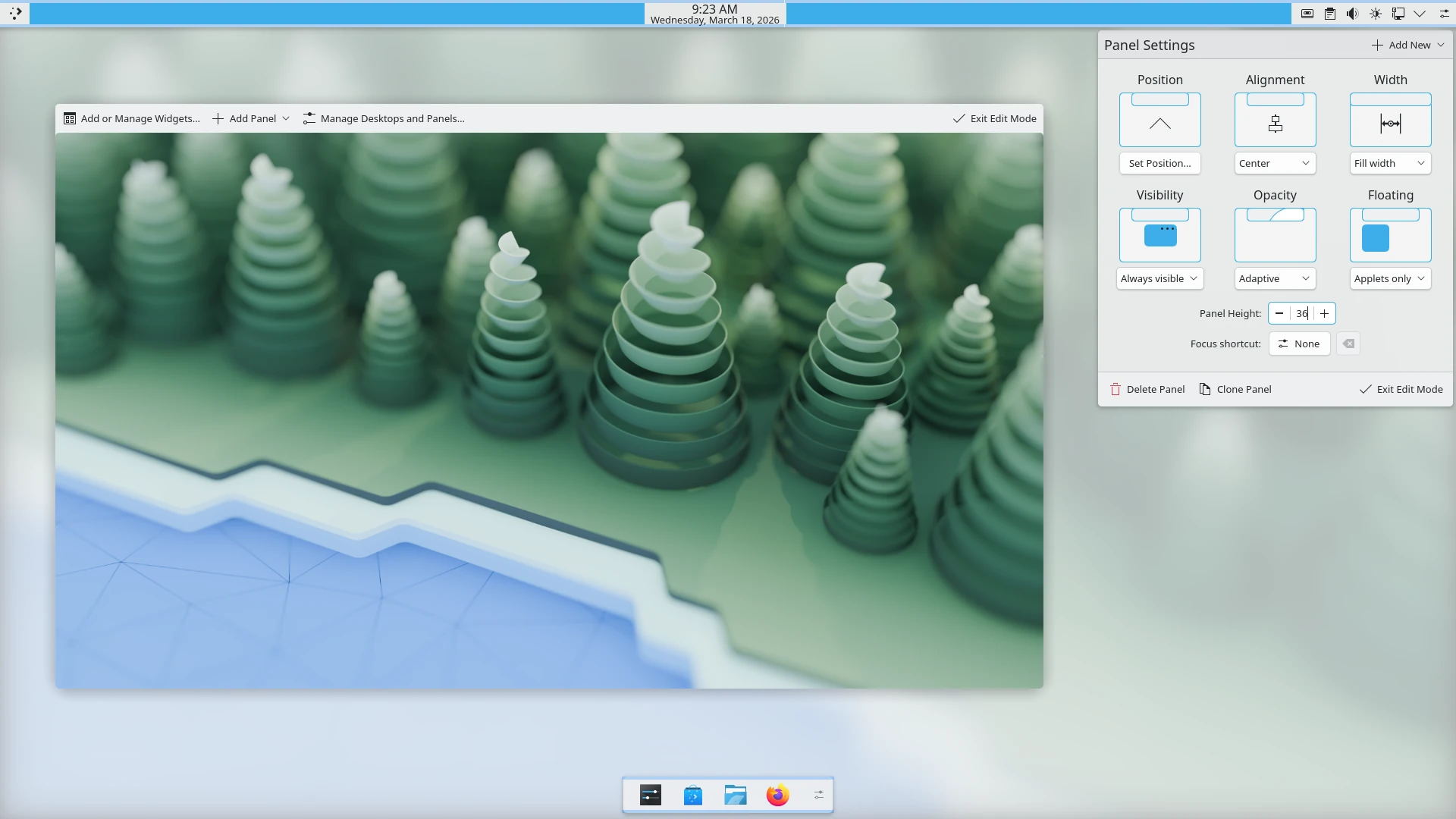
Task: Open the audio volume tray icon
Action: click(x=1352, y=14)
